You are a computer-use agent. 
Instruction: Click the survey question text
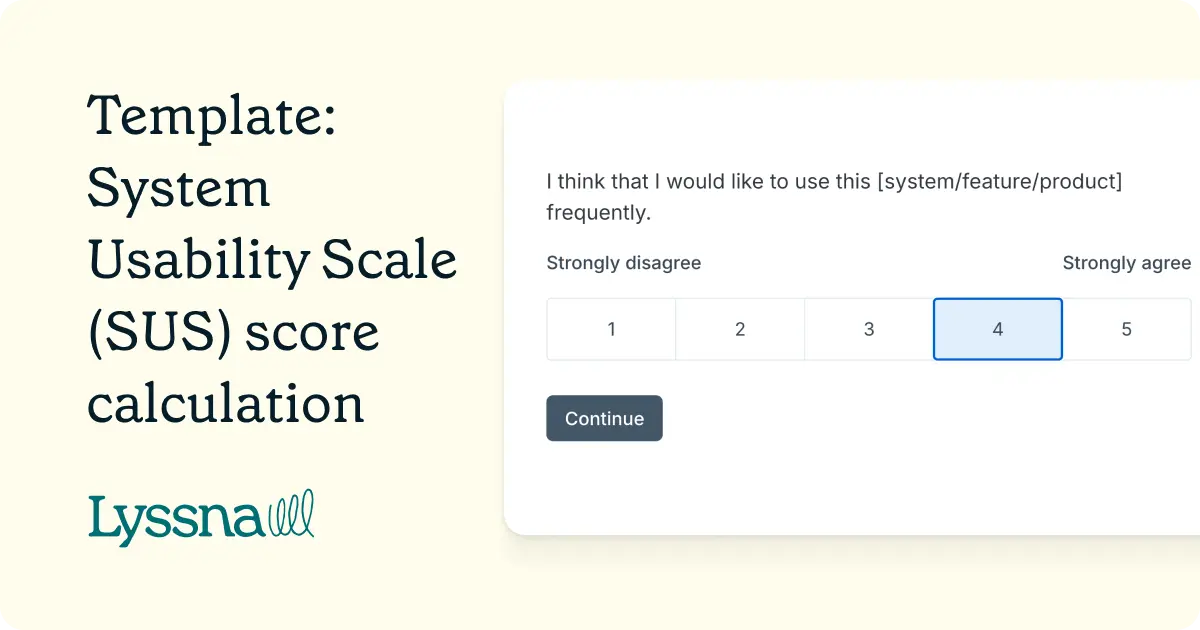(x=833, y=196)
